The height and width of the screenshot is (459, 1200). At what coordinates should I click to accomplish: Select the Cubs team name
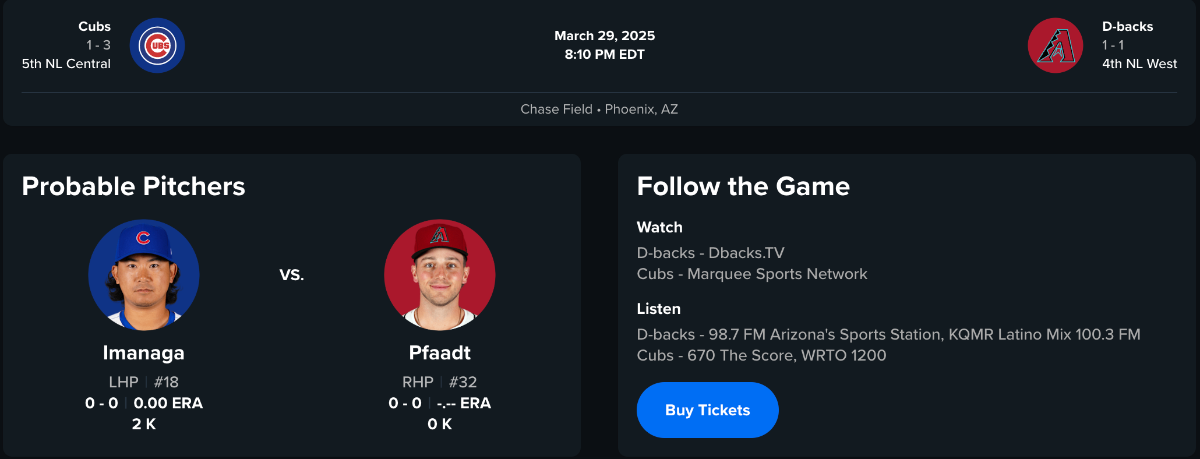point(94,27)
